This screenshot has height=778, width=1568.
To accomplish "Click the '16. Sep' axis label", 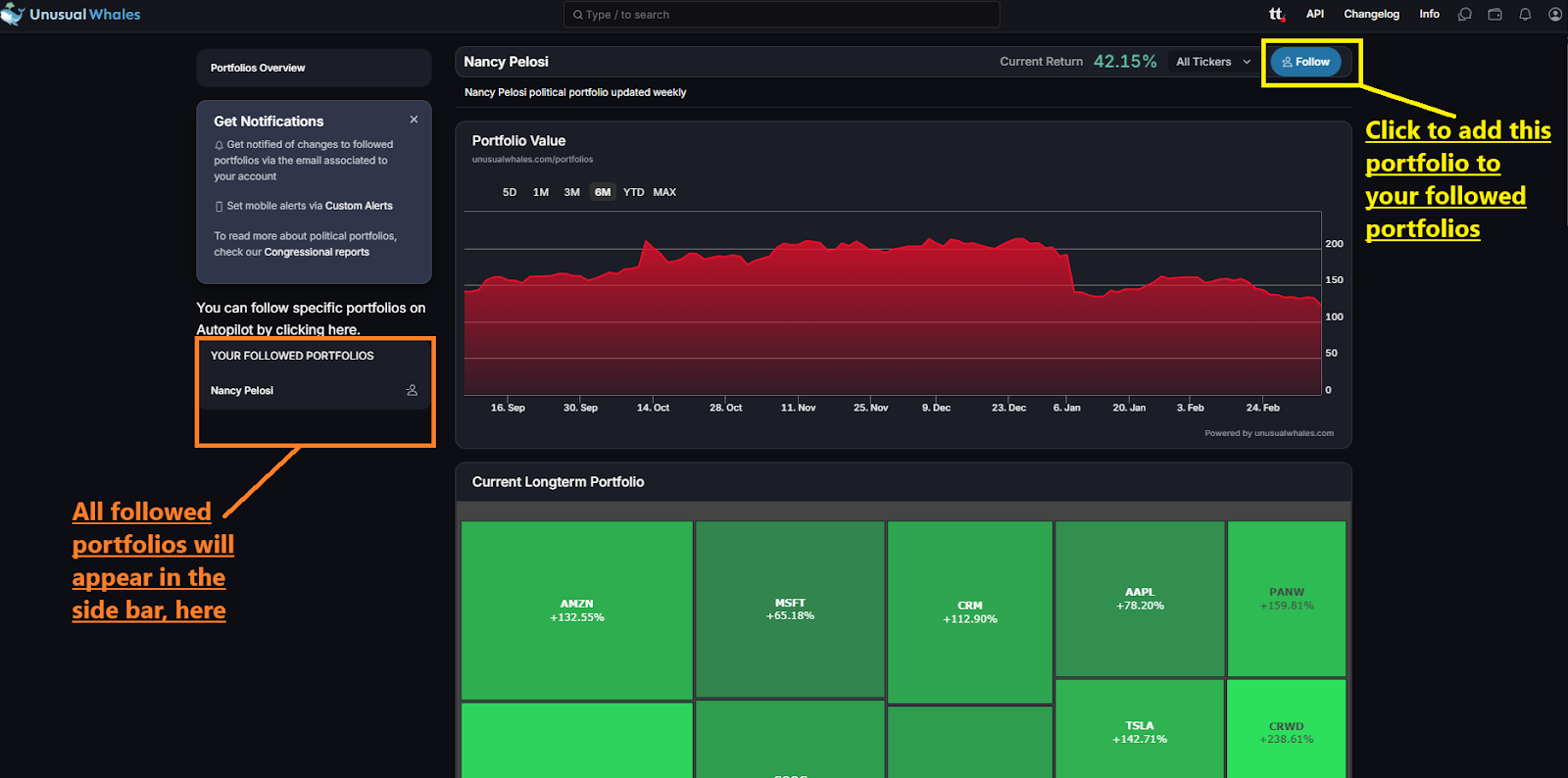I will pos(508,408).
